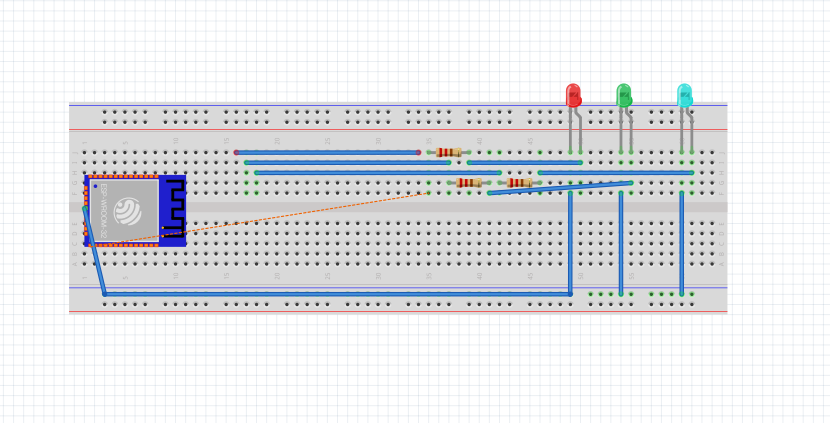The height and width of the screenshot is (423, 830).
Task: Select the long blue wire in row J
Action: click(327, 152)
